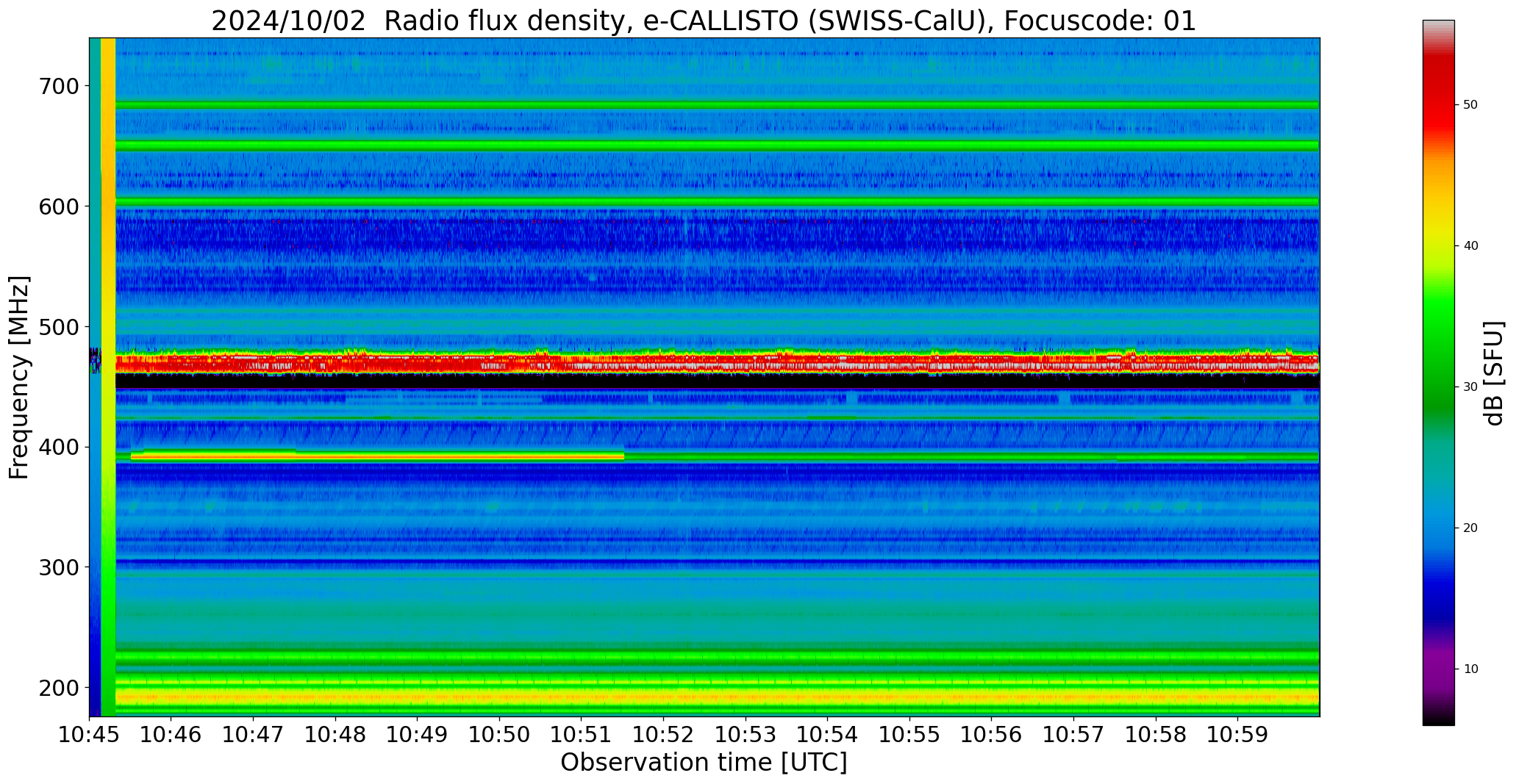Viewport: 1516px width, 784px height.
Task: Click the green horizontal line near 650 MHz
Action: coord(717,146)
